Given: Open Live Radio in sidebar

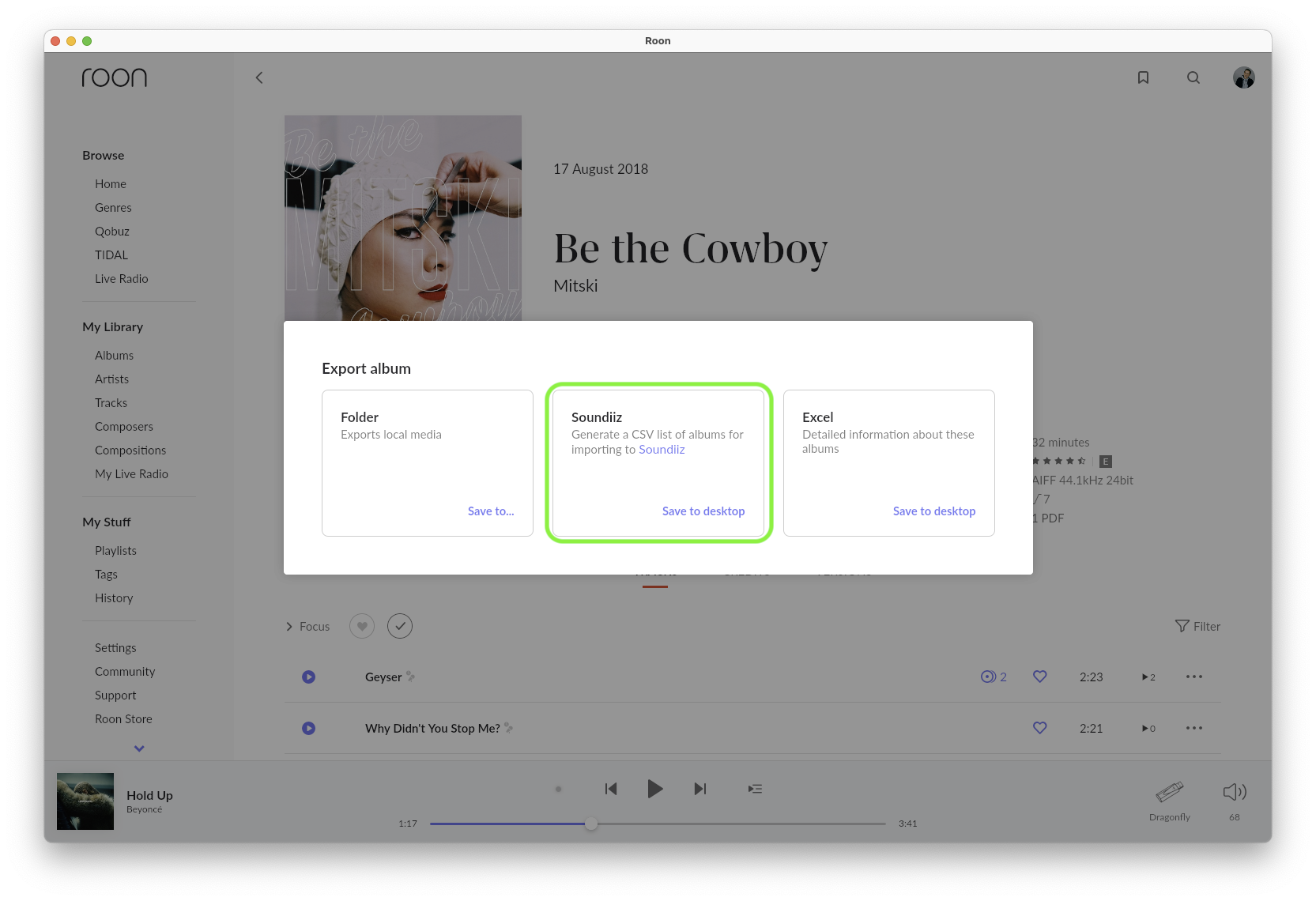Looking at the screenshot, I should click(x=122, y=278).
